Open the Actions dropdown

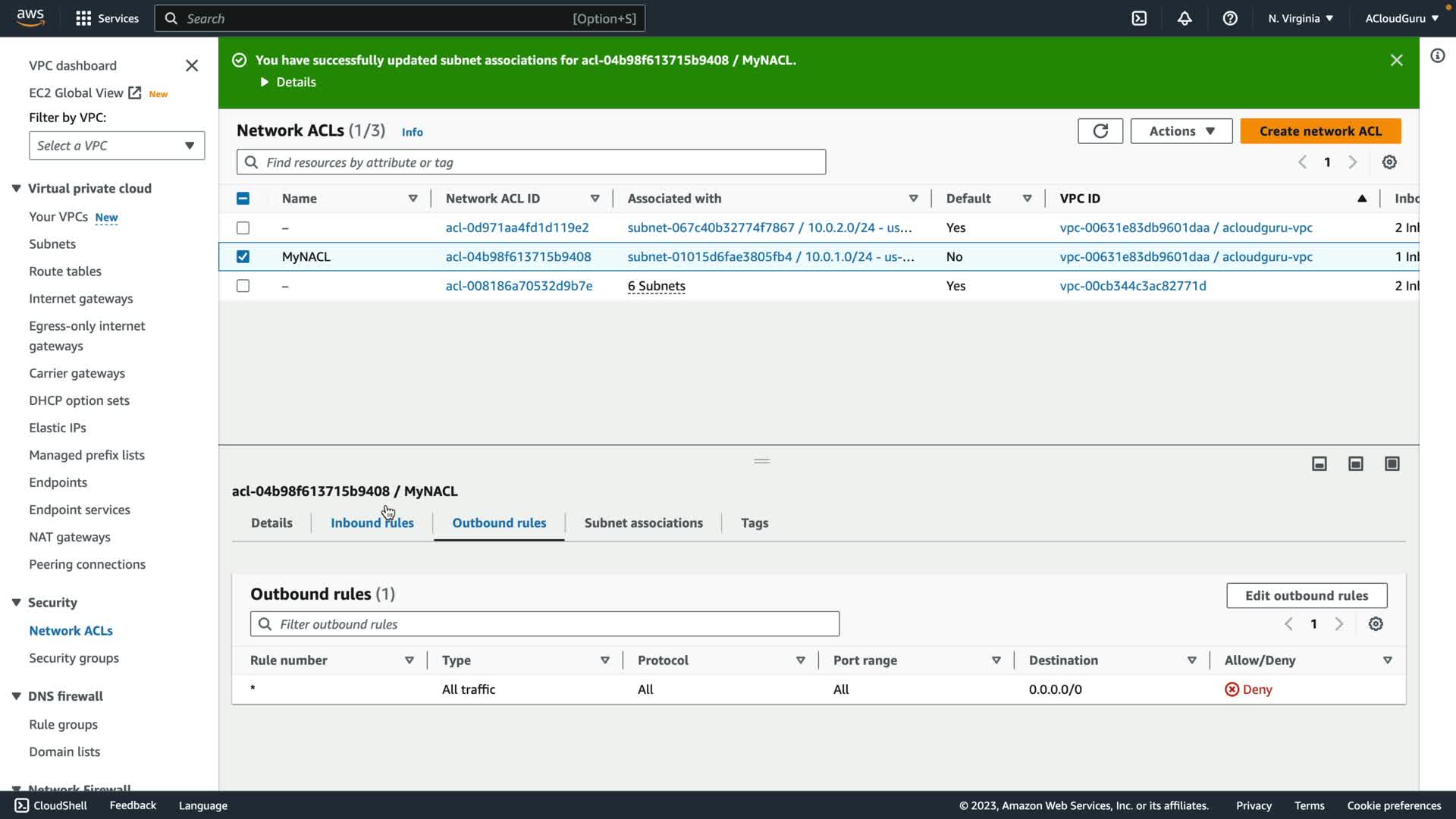click(1181, 131)
